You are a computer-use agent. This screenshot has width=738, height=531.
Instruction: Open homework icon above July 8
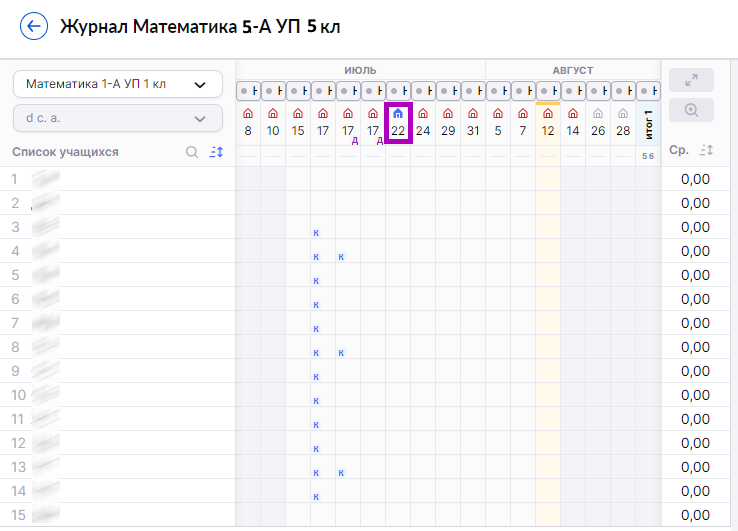point(248,113)
